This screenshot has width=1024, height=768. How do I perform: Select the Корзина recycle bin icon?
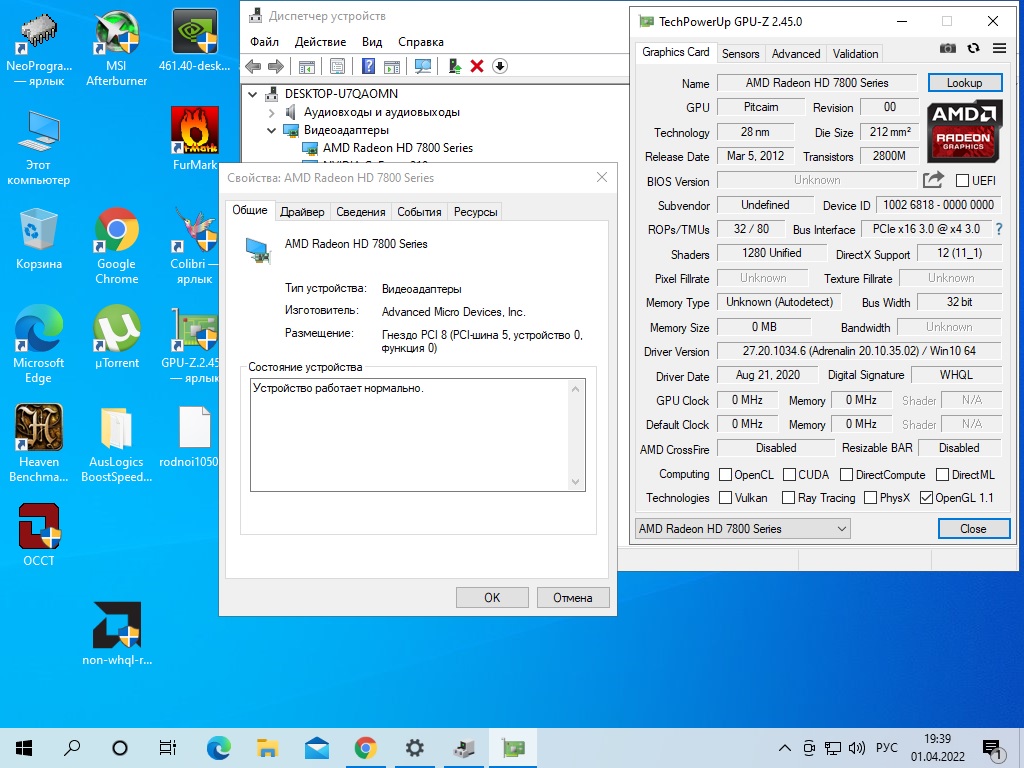click(39, 239)
